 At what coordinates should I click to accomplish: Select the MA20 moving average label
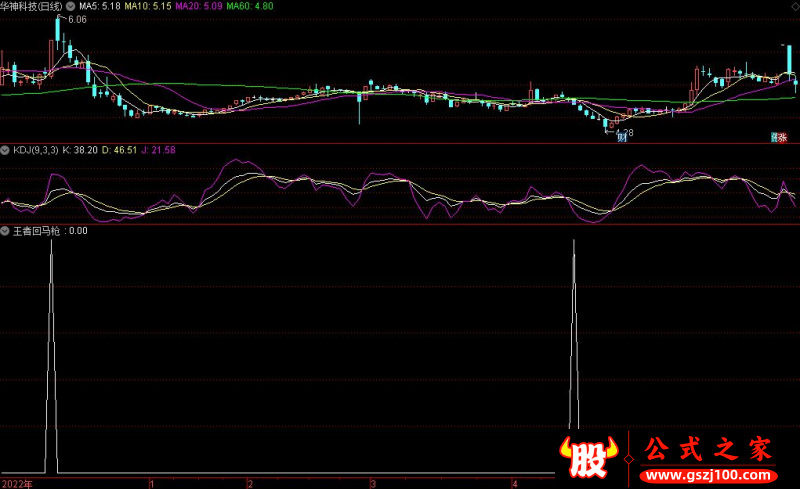(199, 7)
